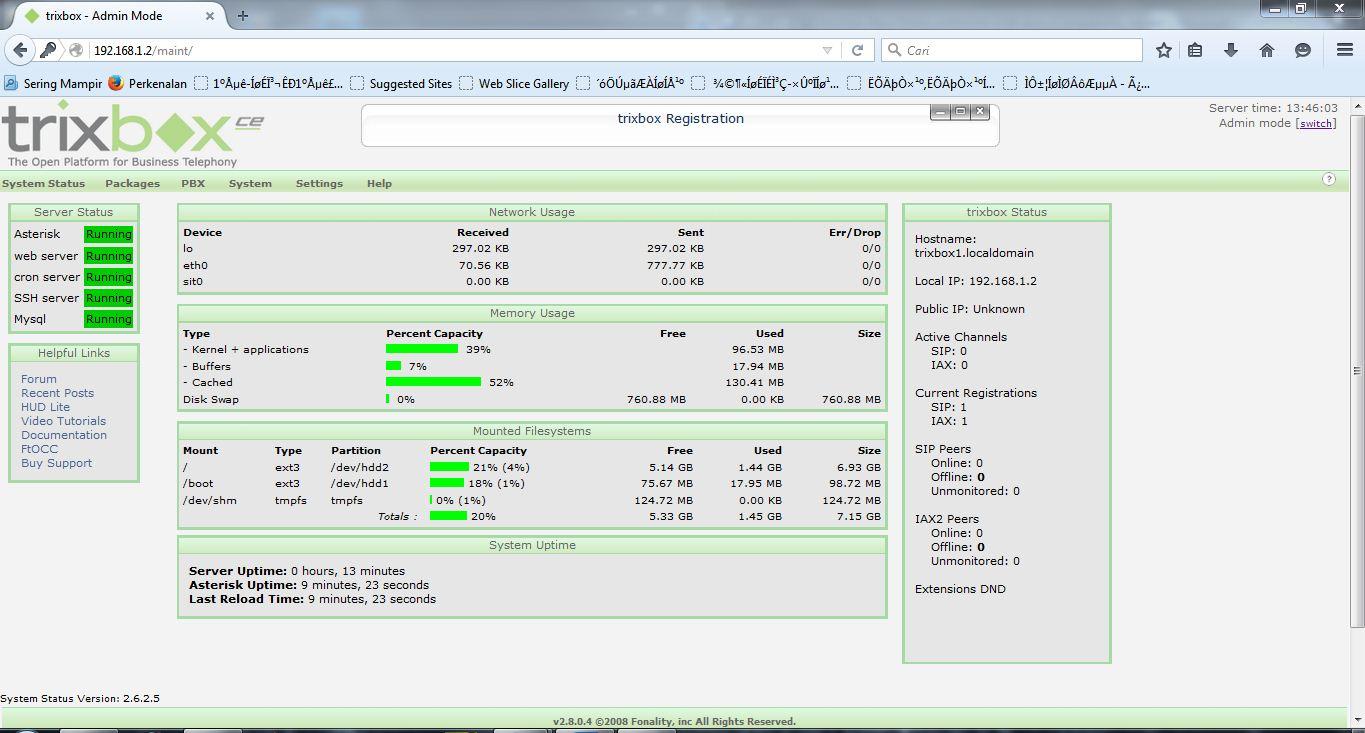Click the web server Running status
This screenshot has width=1365, height=733.
[x=108, y=256]
